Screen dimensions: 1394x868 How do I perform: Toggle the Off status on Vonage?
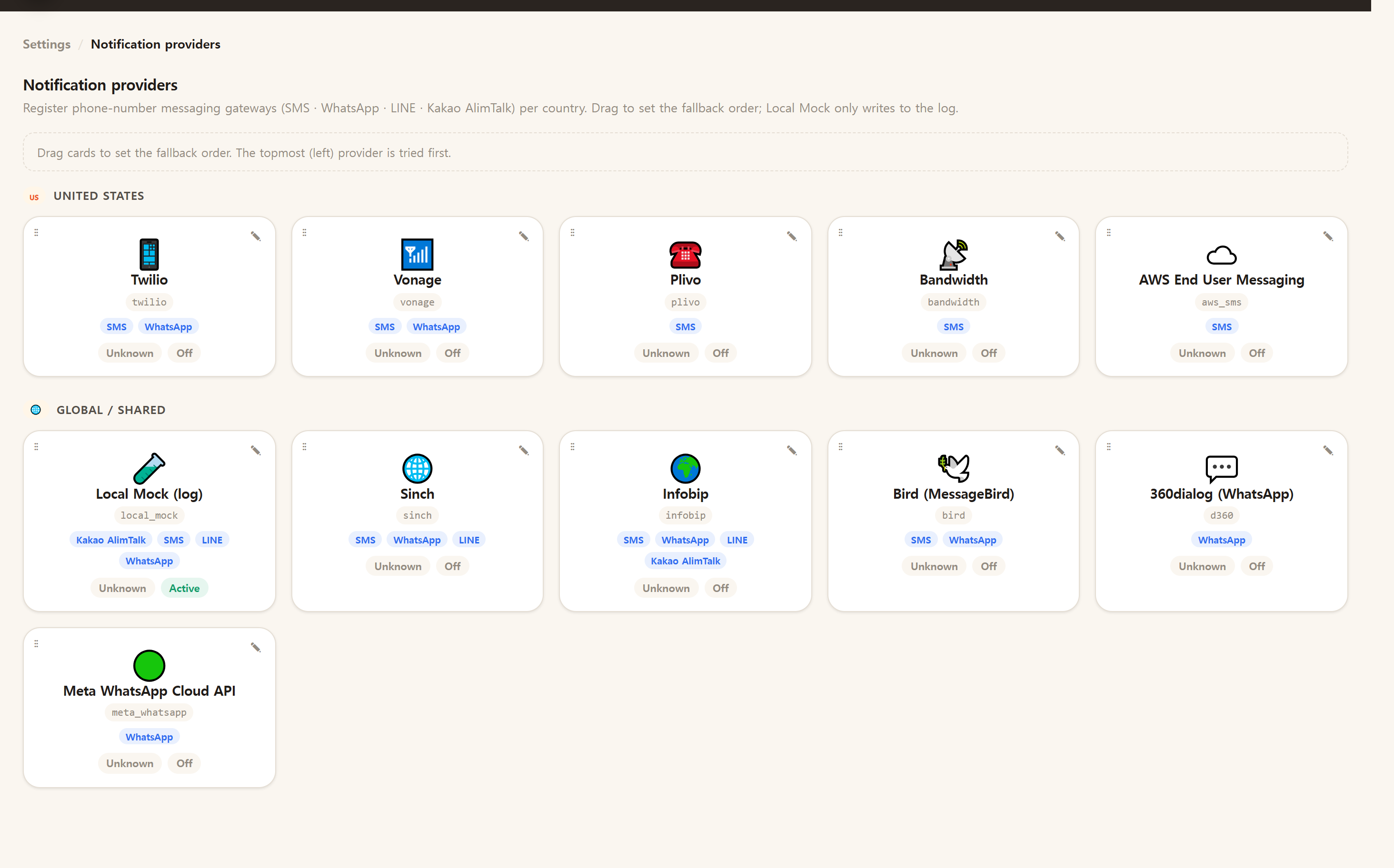[453, 353]
